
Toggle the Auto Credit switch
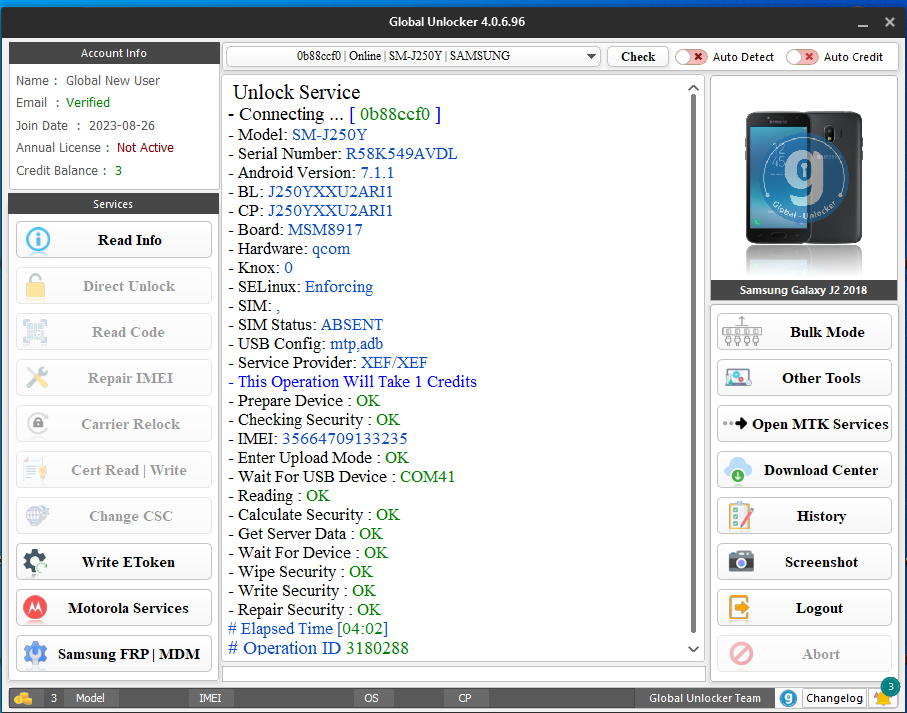click(802, 57)
